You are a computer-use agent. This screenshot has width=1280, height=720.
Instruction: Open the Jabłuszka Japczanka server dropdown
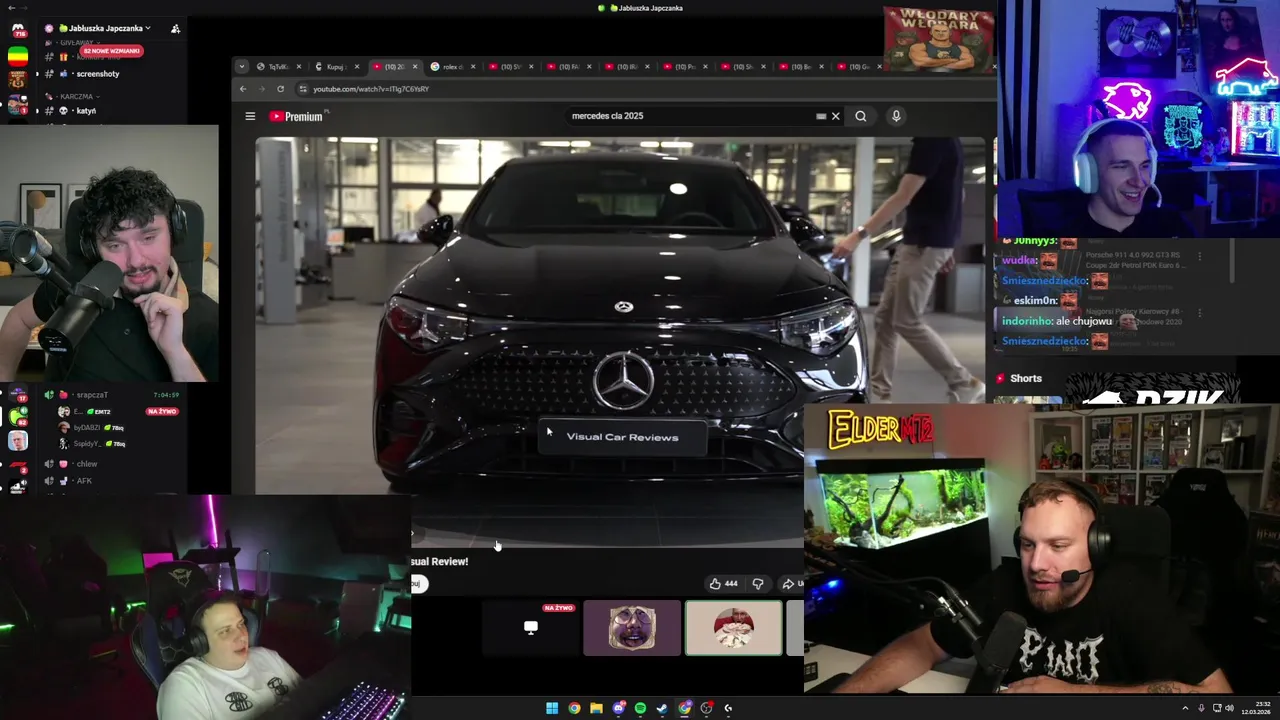pyautogui.click(x=104, y=28)
